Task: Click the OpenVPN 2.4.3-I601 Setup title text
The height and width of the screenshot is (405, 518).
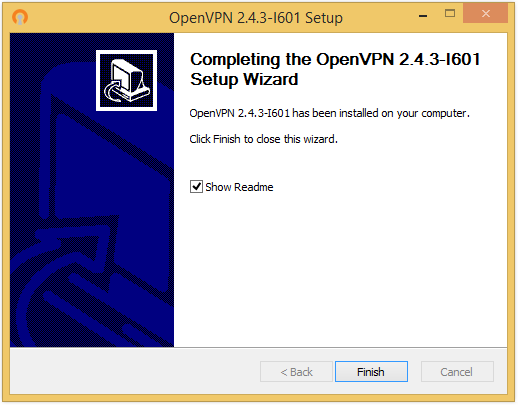Action: 256,18
